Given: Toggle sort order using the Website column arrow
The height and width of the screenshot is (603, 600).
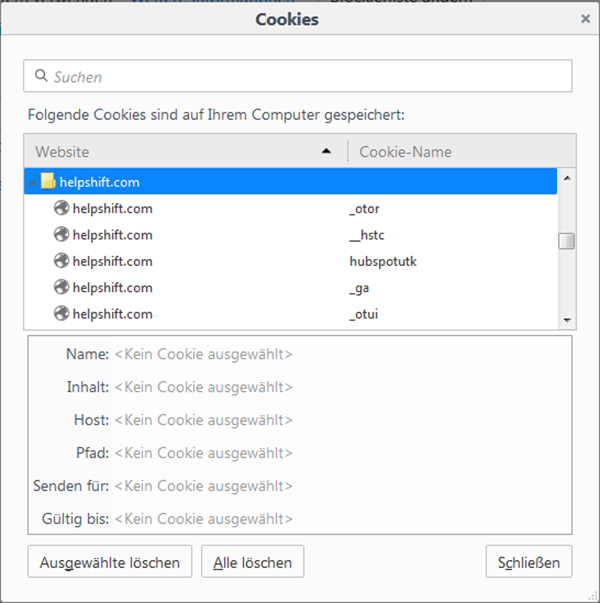Looking at the screenshot, I should pyautogui.click(x=326, y=151).
